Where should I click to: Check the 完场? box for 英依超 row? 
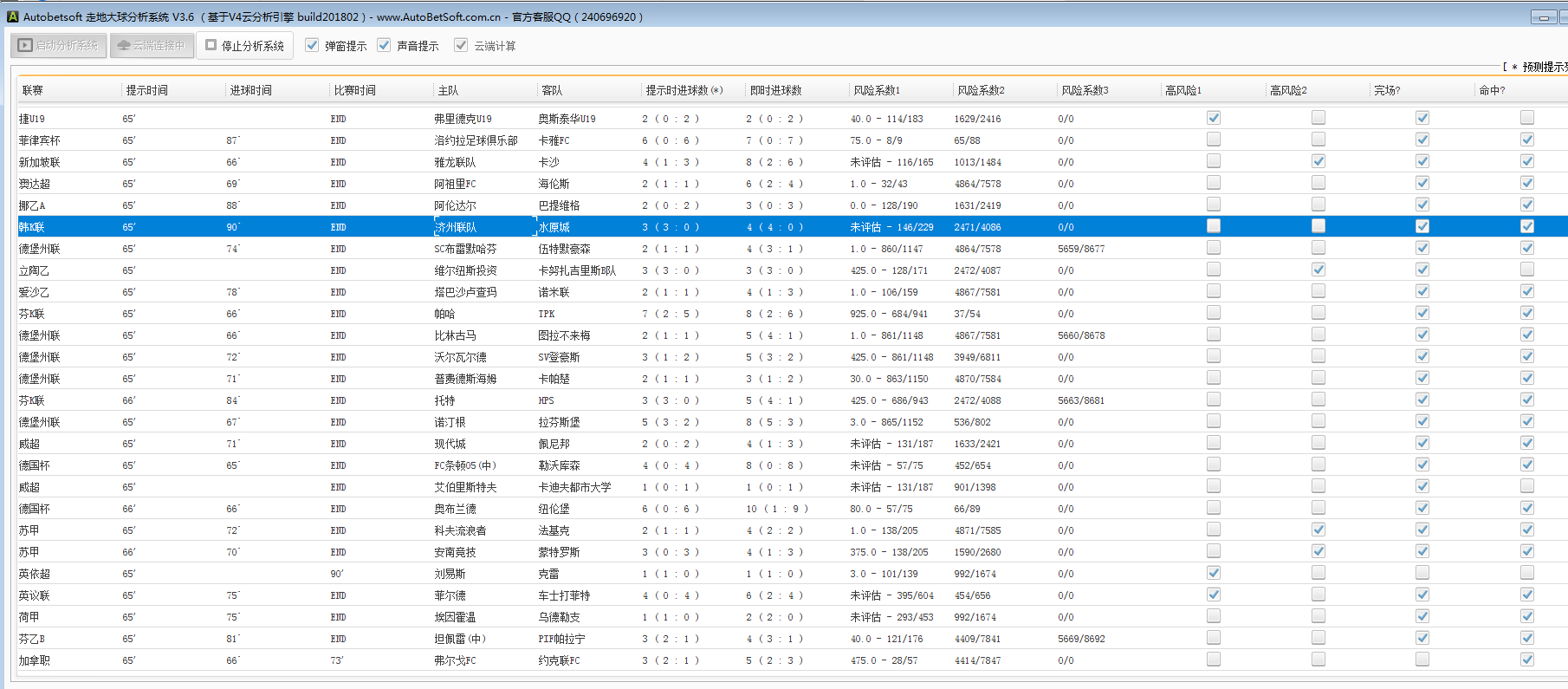[x=1422, y=573]
